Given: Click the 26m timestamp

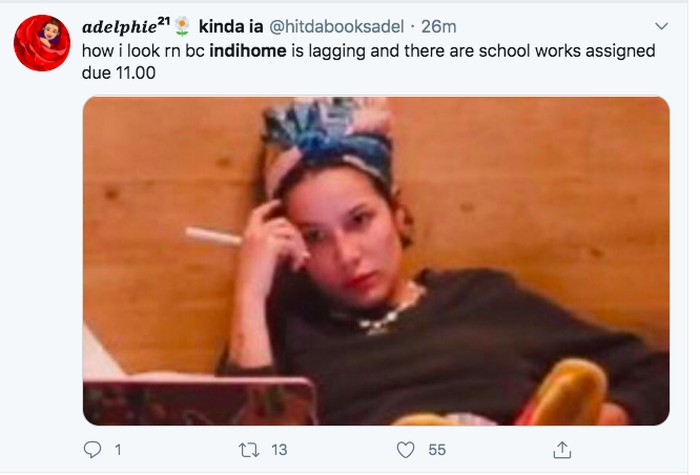Looking at the screenshot, I should point(438,26).
